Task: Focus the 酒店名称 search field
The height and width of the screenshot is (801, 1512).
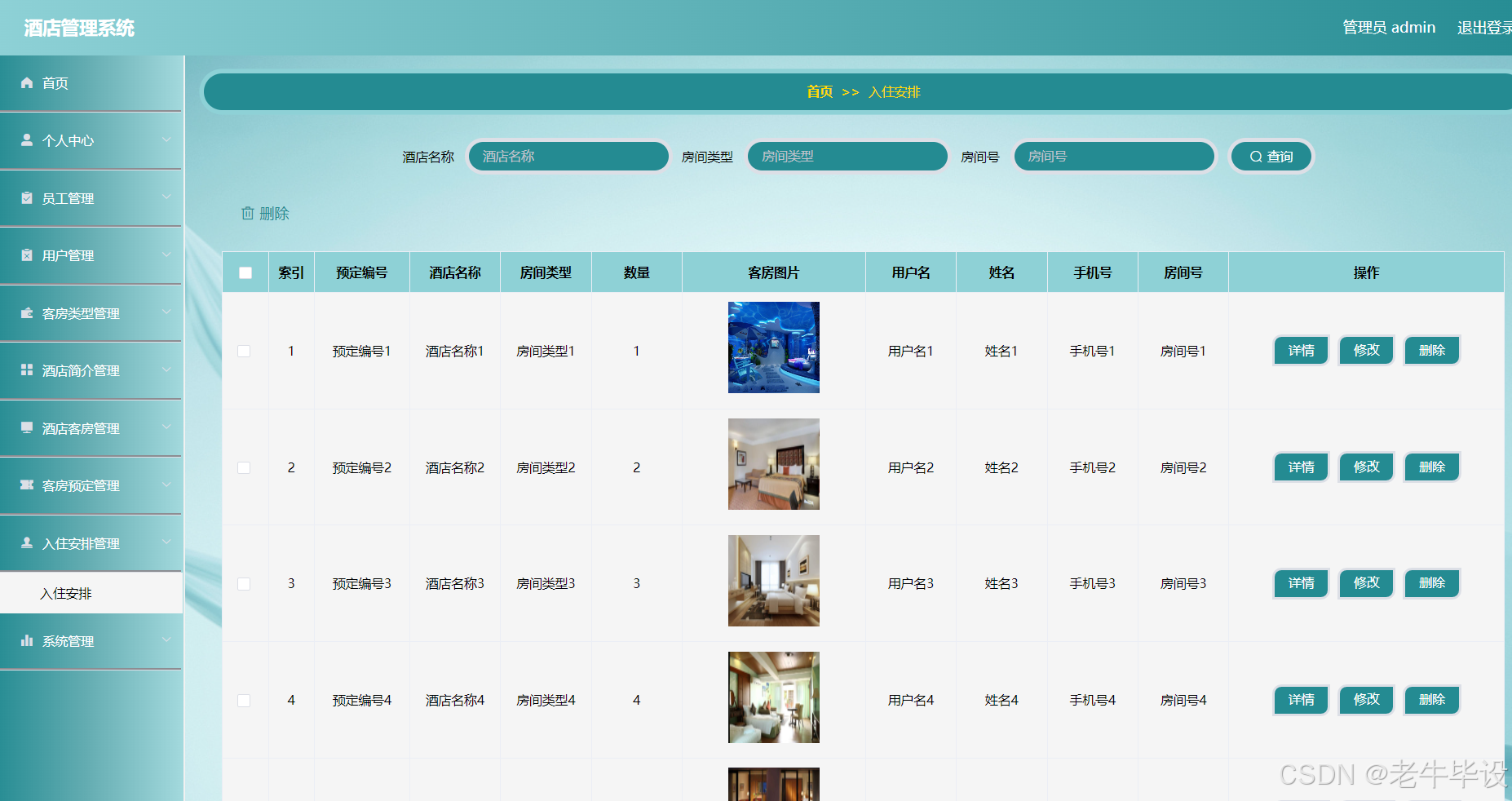Action: click(x=568, y=157)
